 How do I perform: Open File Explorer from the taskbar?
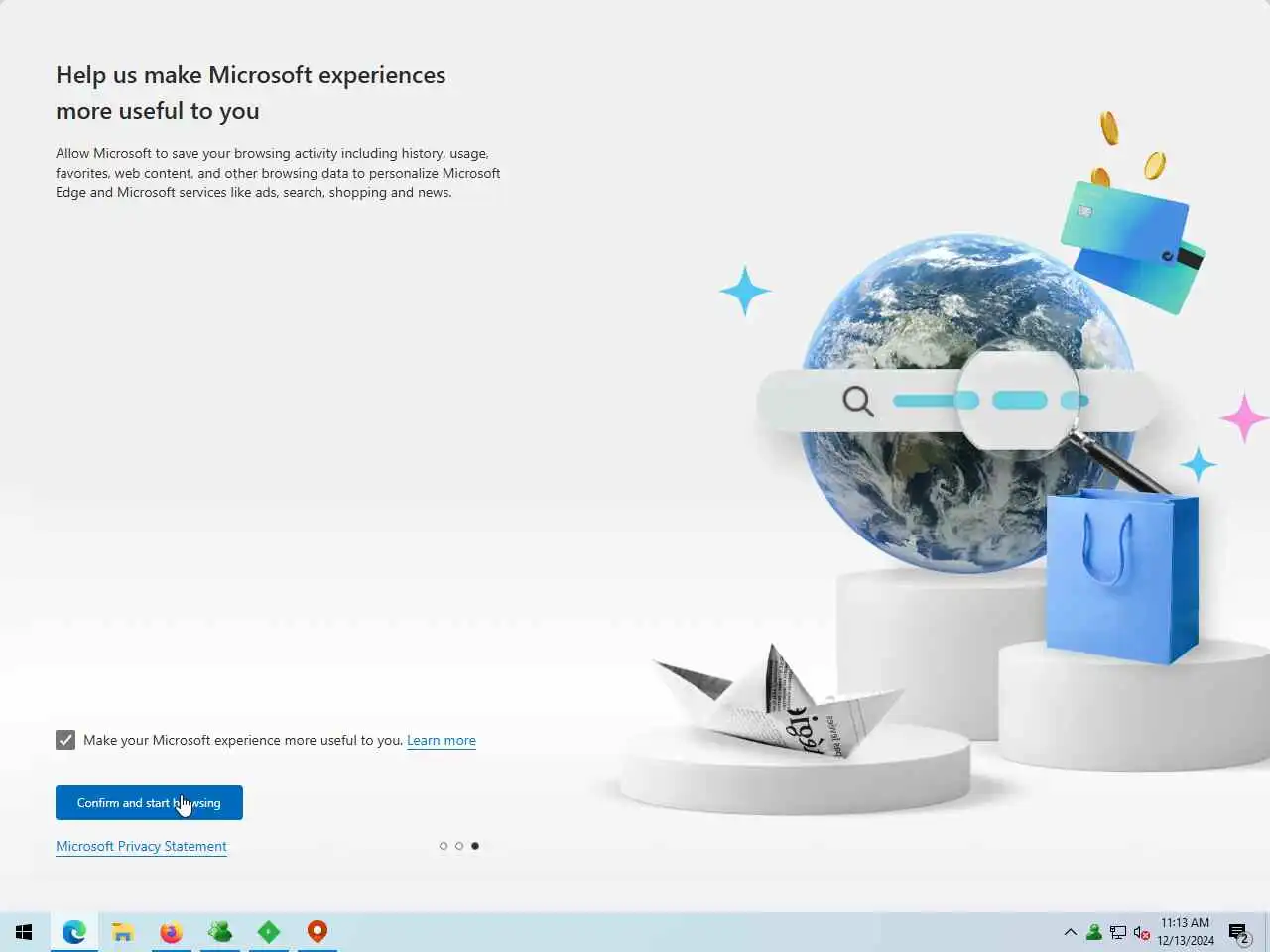coord(122,932)
